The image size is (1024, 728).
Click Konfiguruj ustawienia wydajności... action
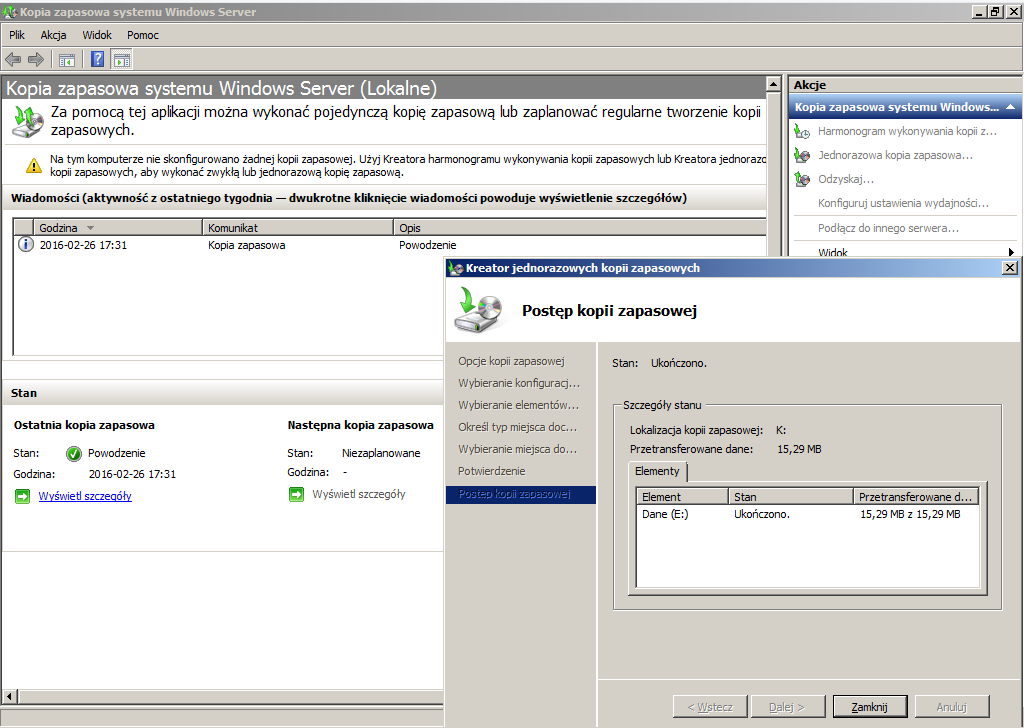[903, 203]
